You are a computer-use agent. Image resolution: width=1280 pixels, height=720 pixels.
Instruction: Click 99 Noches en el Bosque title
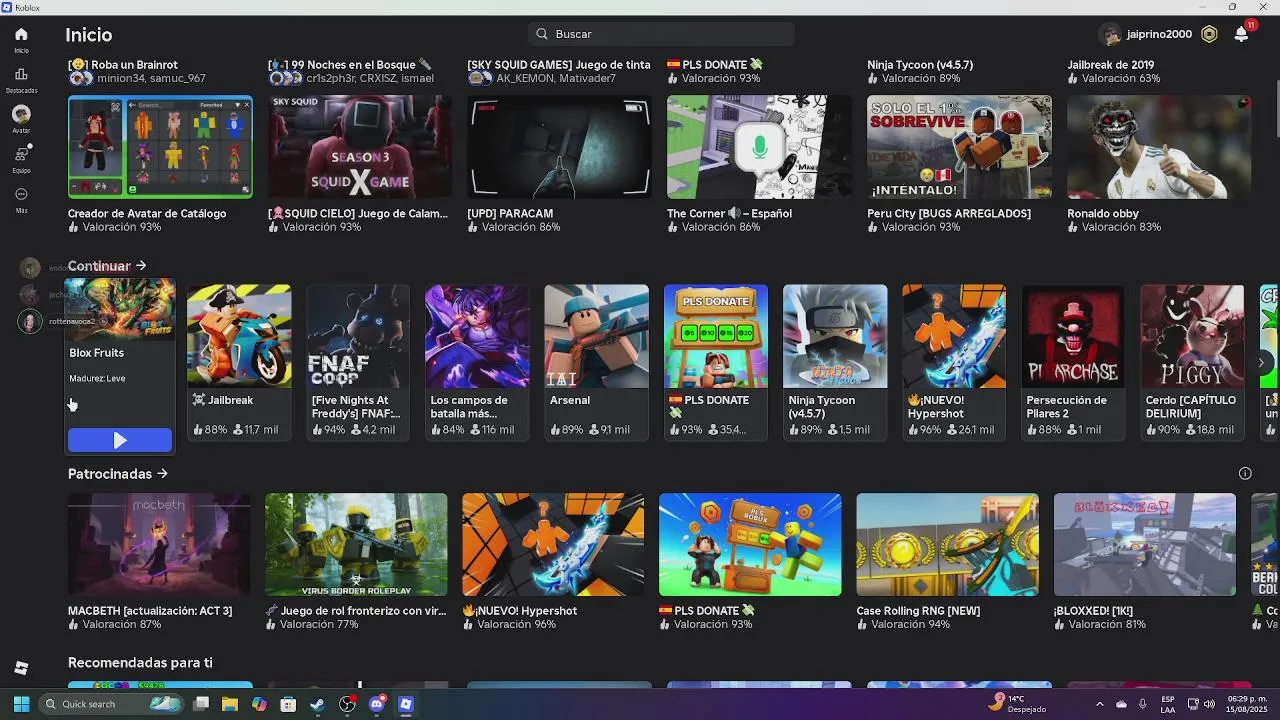pos(350,65)
